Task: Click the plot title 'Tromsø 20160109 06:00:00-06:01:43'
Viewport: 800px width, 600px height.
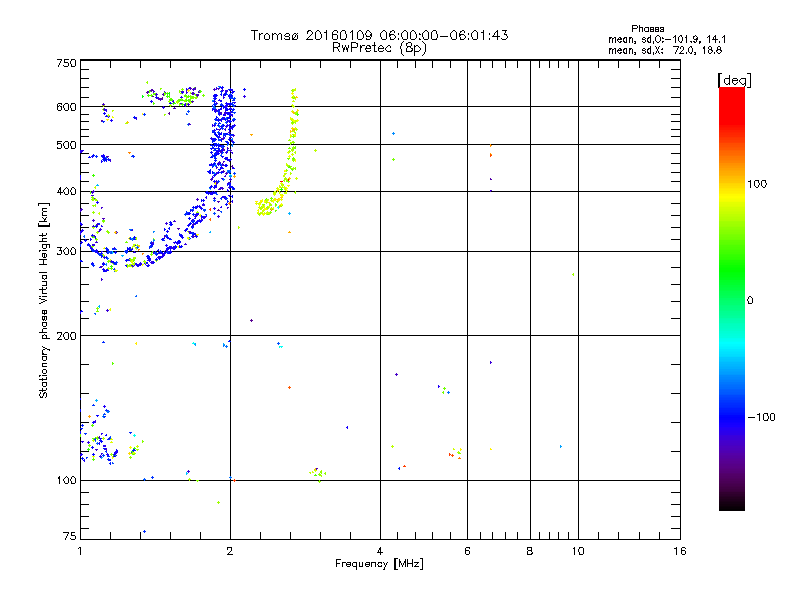Action: click(379, 35)
